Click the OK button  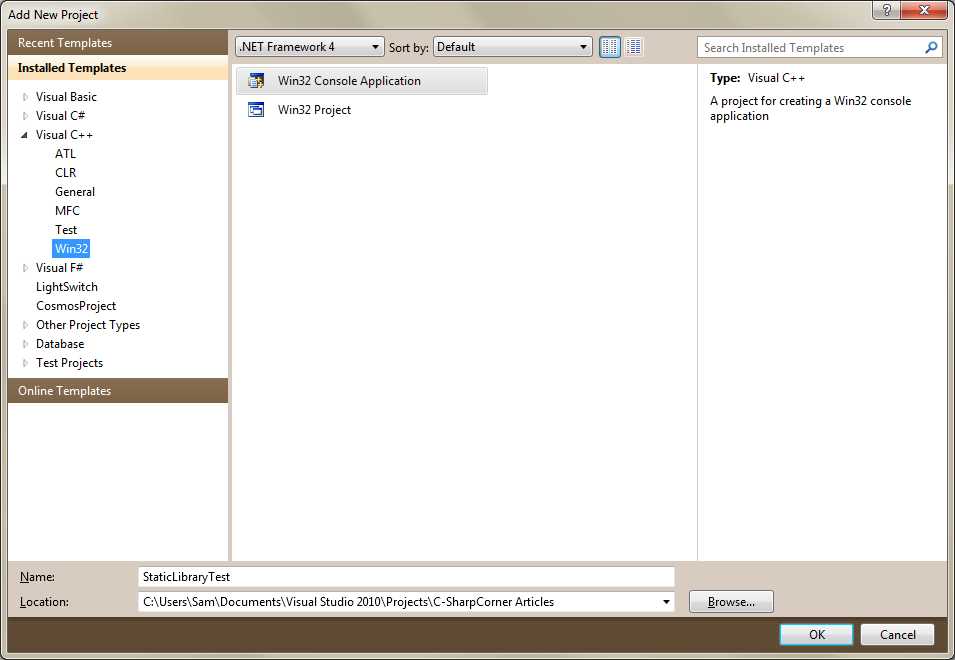click(816, 634)
